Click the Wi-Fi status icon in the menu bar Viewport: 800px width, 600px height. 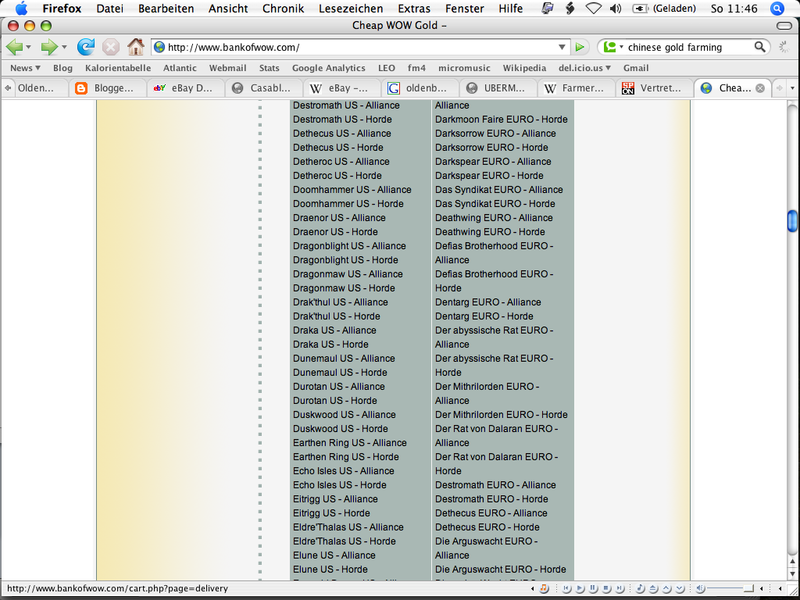point(593,9)
